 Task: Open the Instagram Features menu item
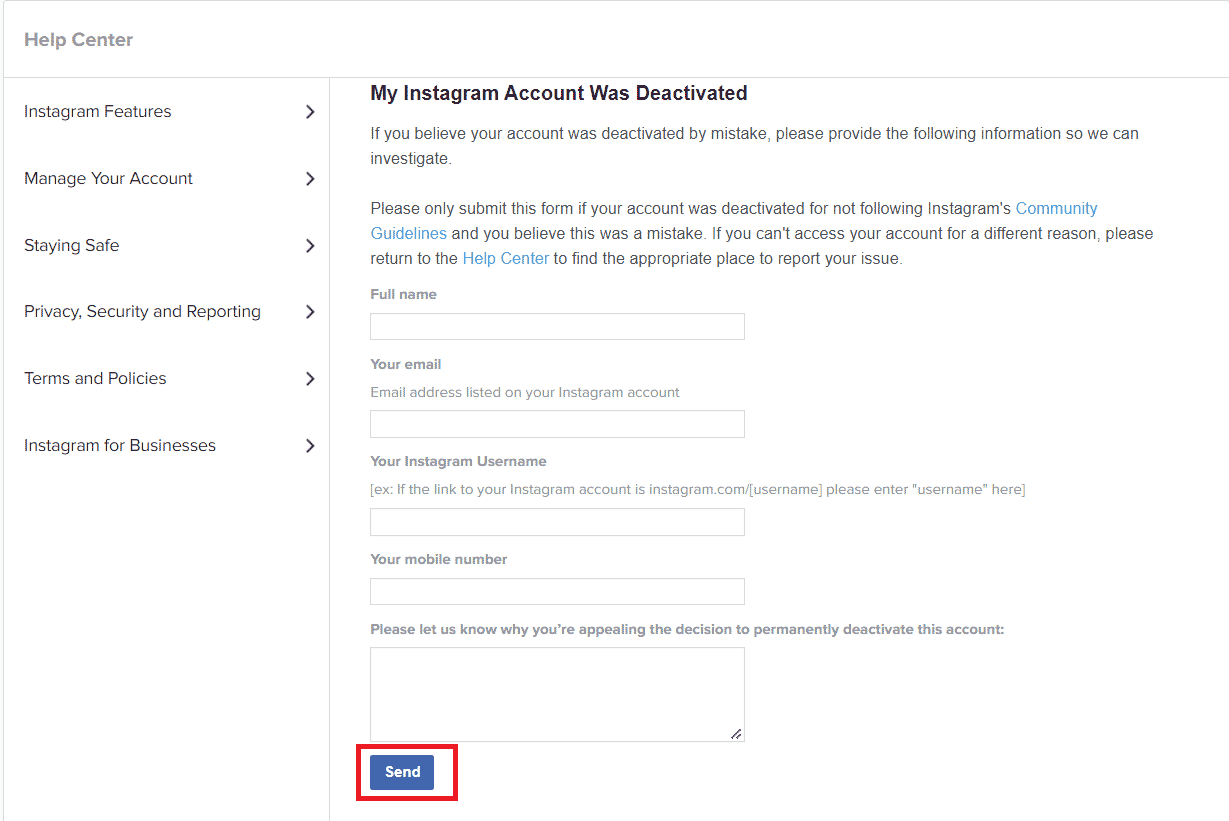coord(98,112)
